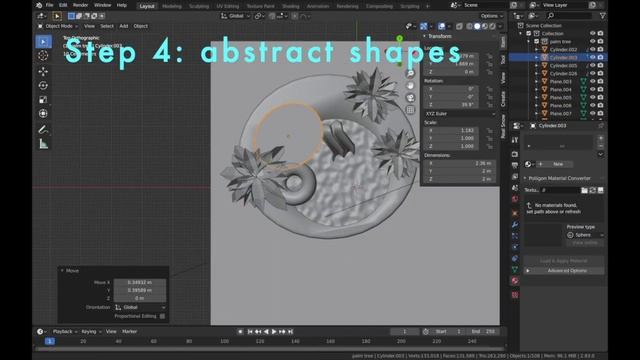This screenshot has height=360, width=640.
Task: Switch to the Layout workspace tab
Action: [x=147, y=6]
